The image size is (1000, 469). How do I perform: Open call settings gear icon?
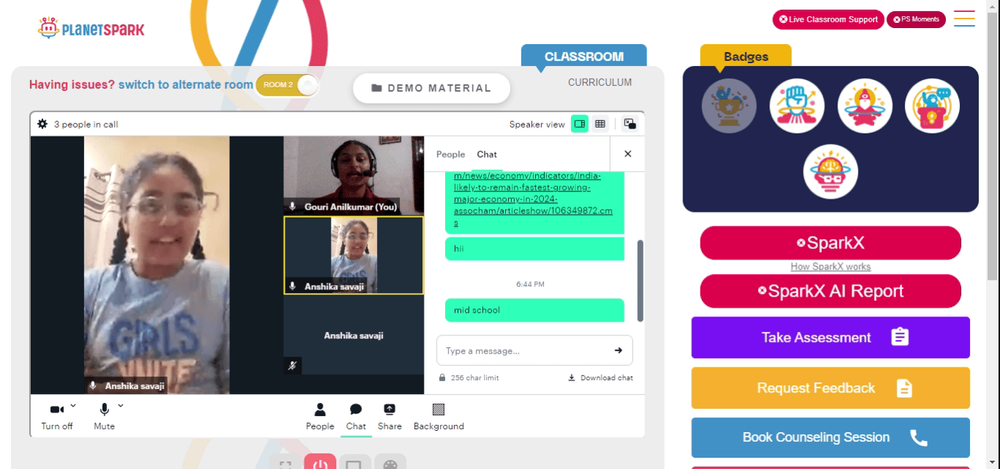pos(43,124)
